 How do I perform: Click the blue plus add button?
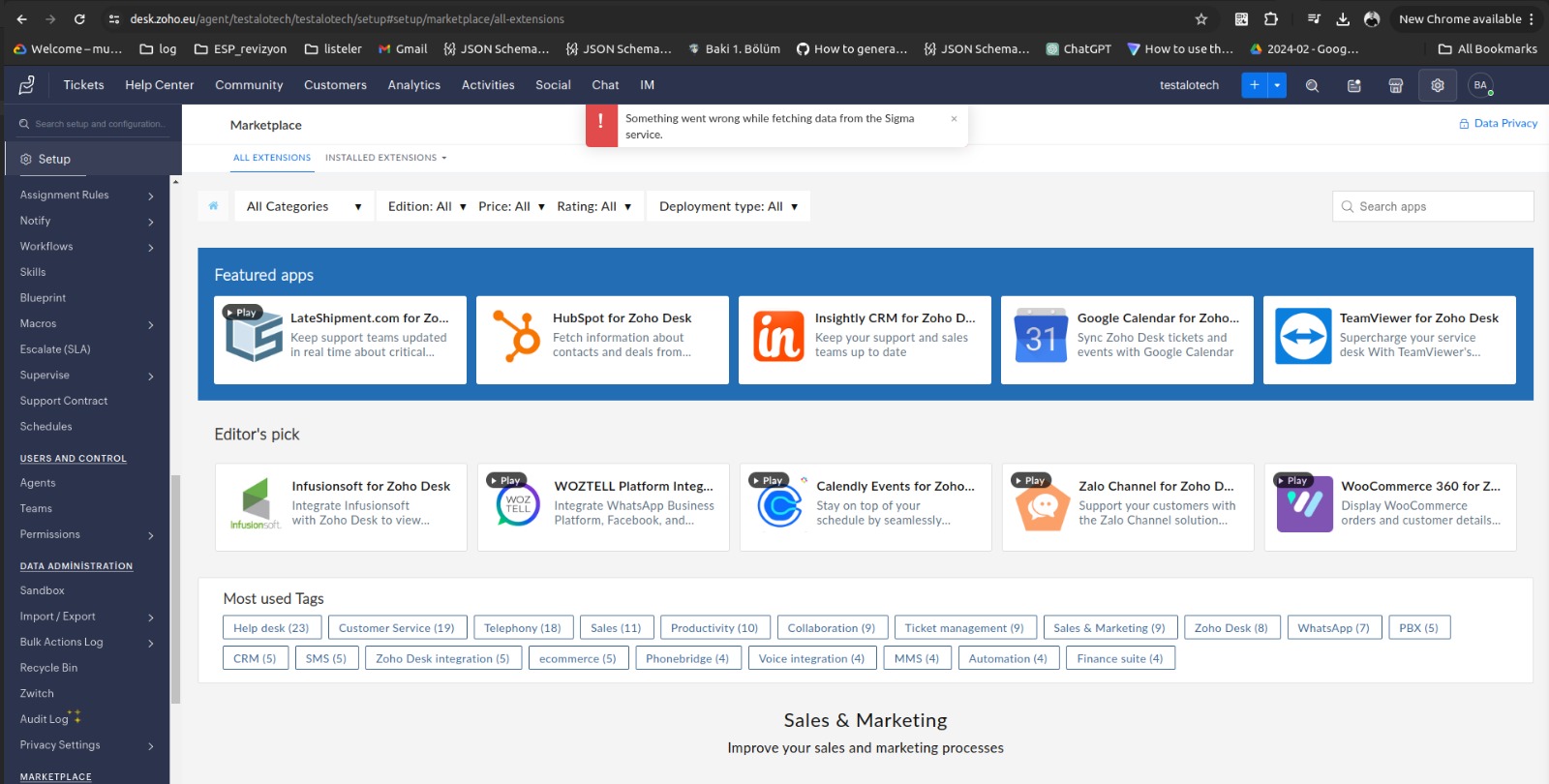coord(1254,85)
